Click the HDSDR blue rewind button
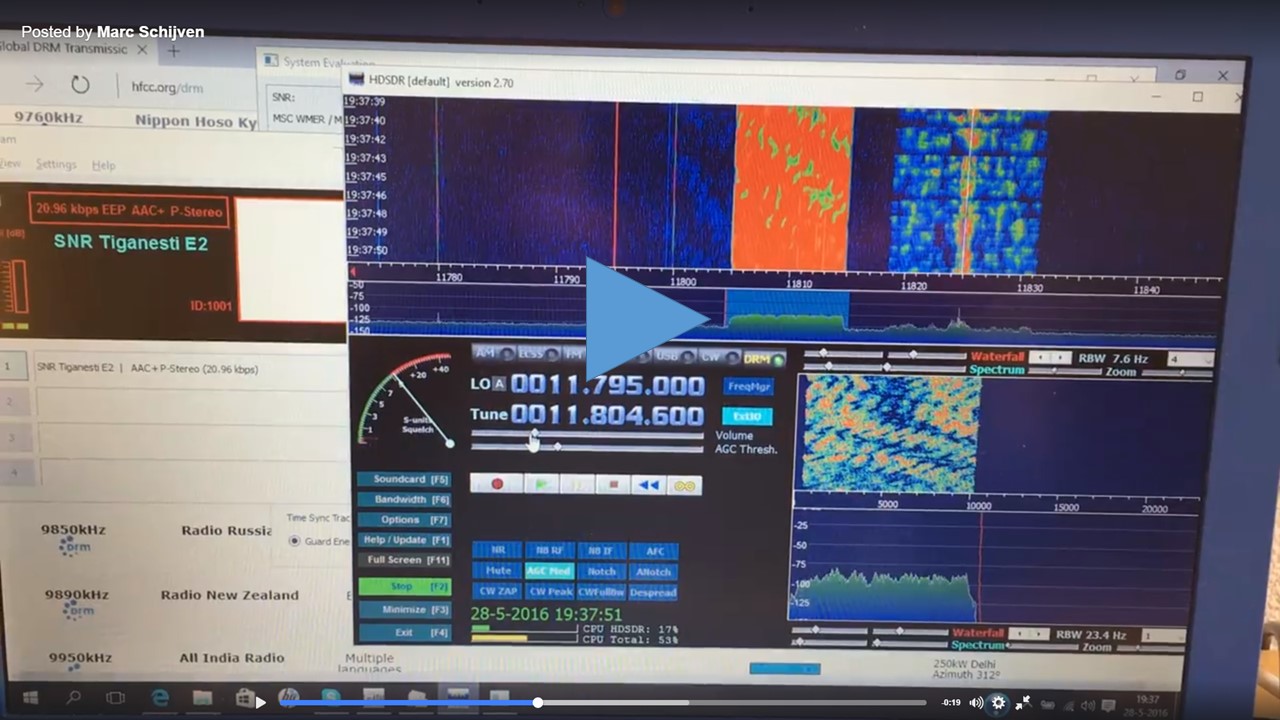This screenshot has height=720, width=1280. tap(649, 485)
